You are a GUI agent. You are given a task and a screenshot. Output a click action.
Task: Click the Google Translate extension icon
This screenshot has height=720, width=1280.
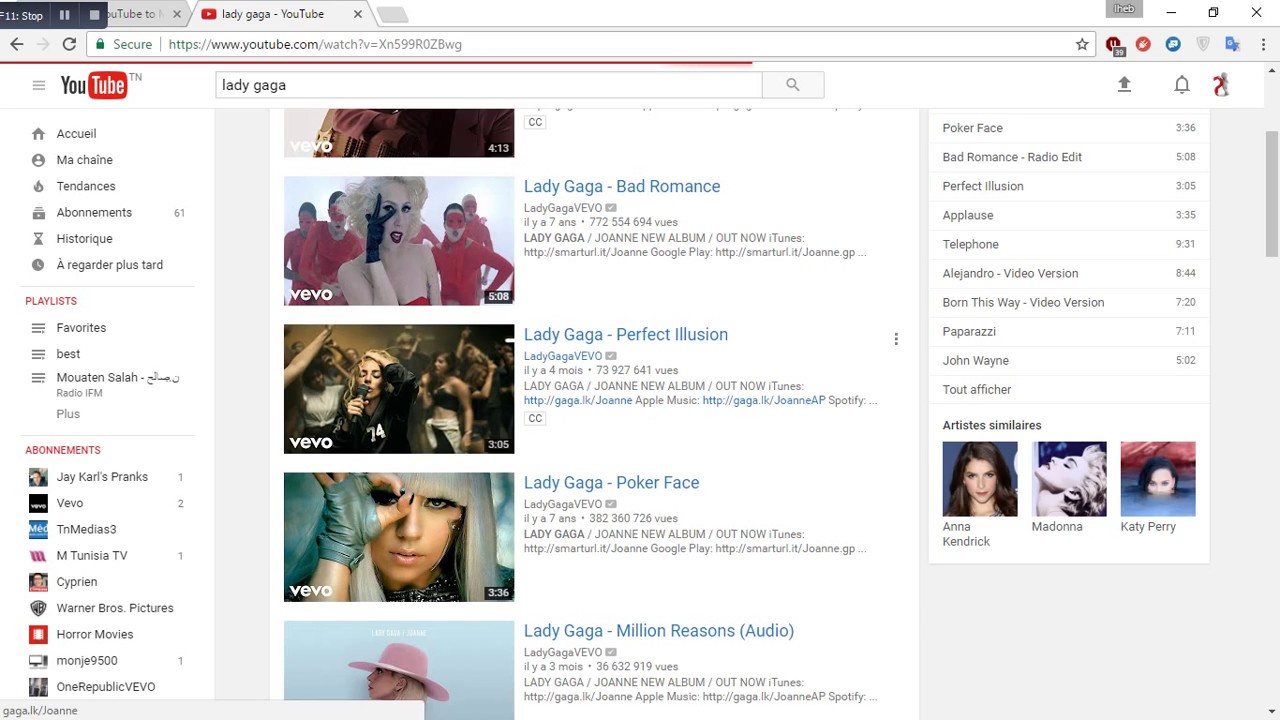tap(1232, 44)
